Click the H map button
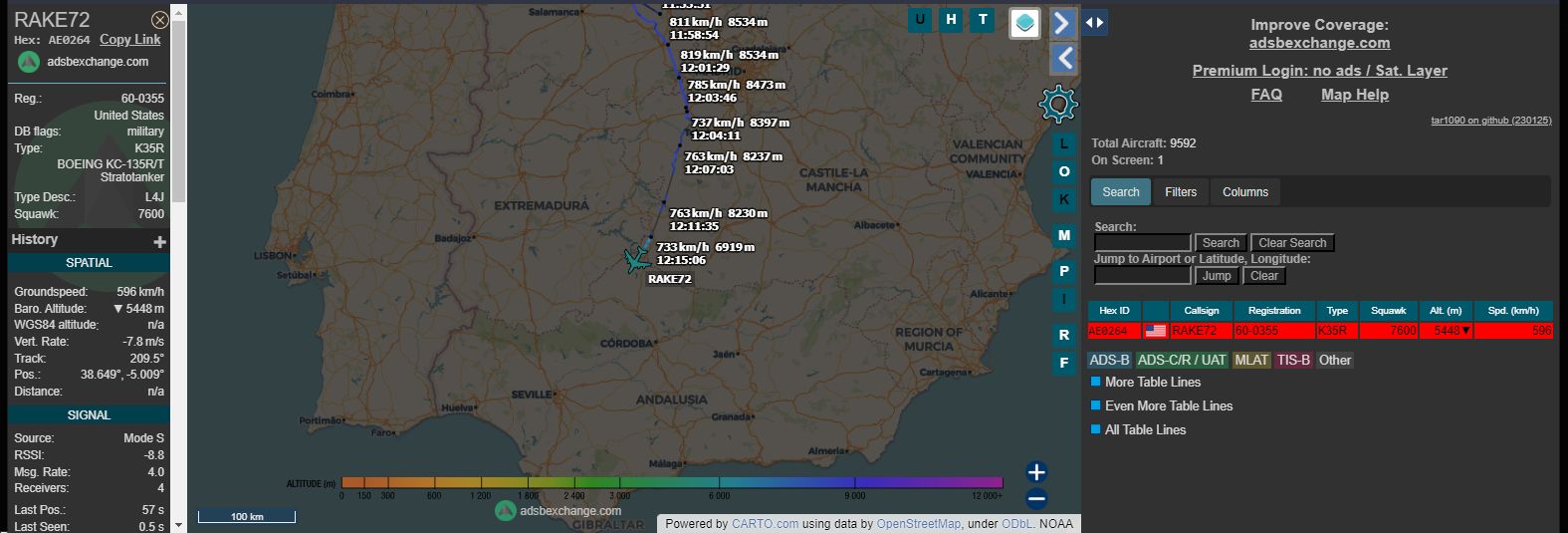Screen dimensions: 1568x533 (x=952, y=20)
